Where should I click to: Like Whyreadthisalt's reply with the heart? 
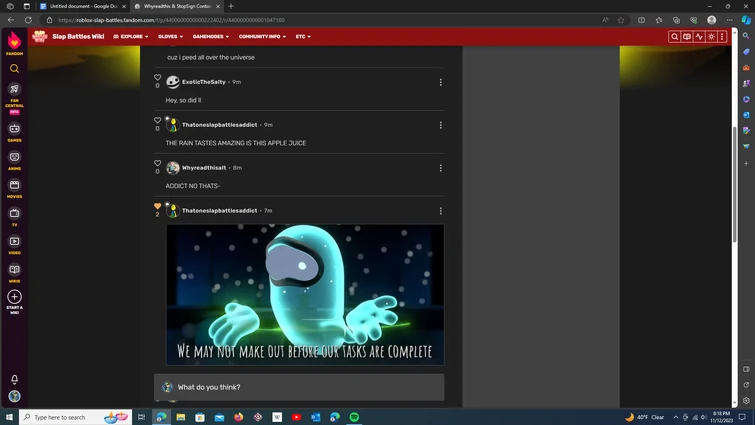(x=157, y=164)
